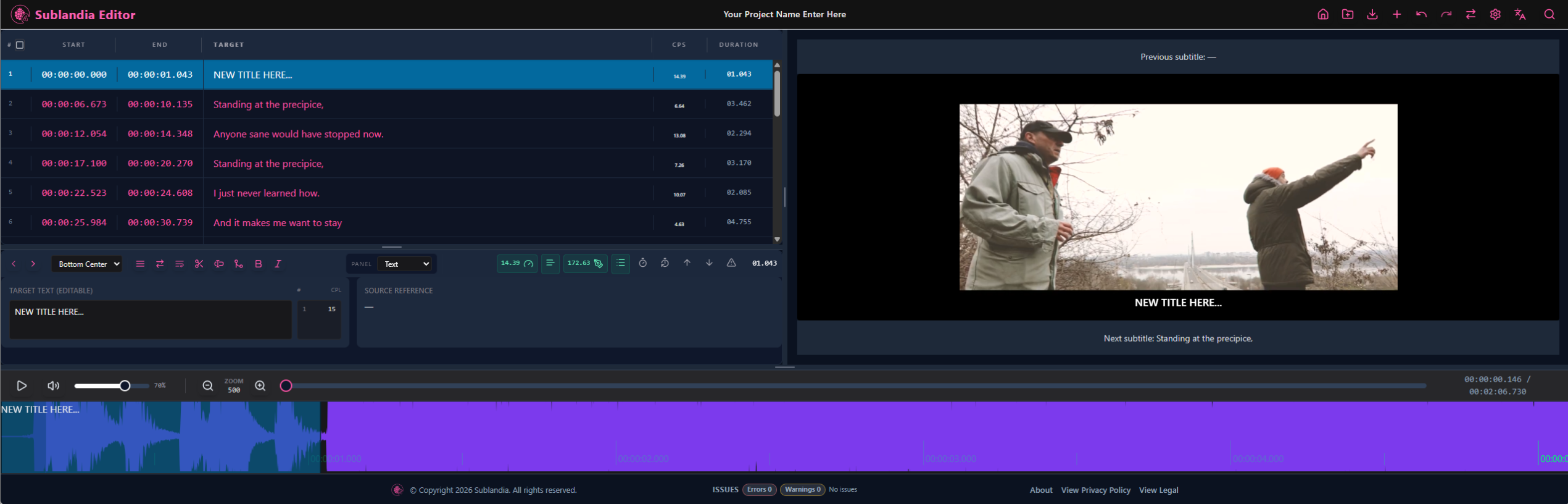Zoom out the timeline
1568x504 pixels.
pyautogui.click(x=208, y=385)
